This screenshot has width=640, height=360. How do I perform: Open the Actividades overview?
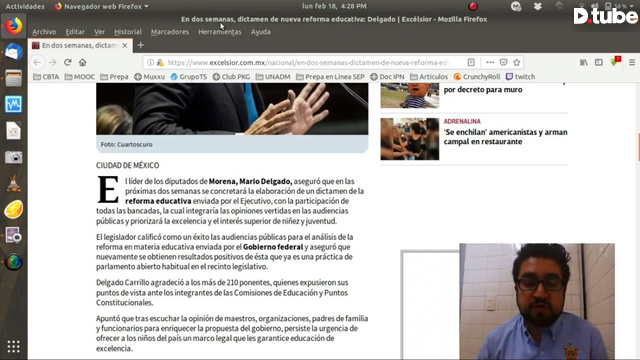[24, 7]
